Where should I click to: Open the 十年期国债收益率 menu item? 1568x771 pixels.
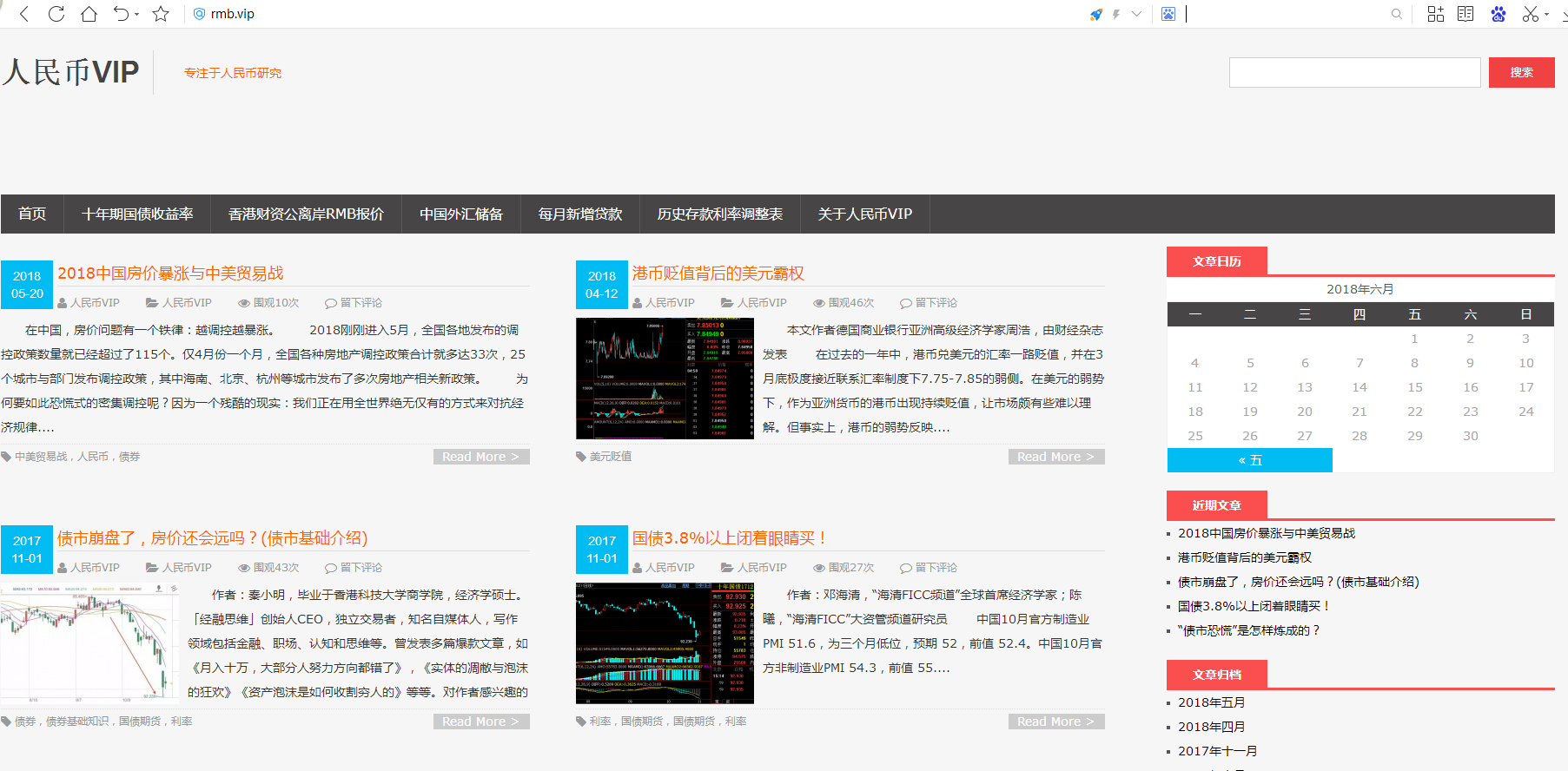pos(137,214)
